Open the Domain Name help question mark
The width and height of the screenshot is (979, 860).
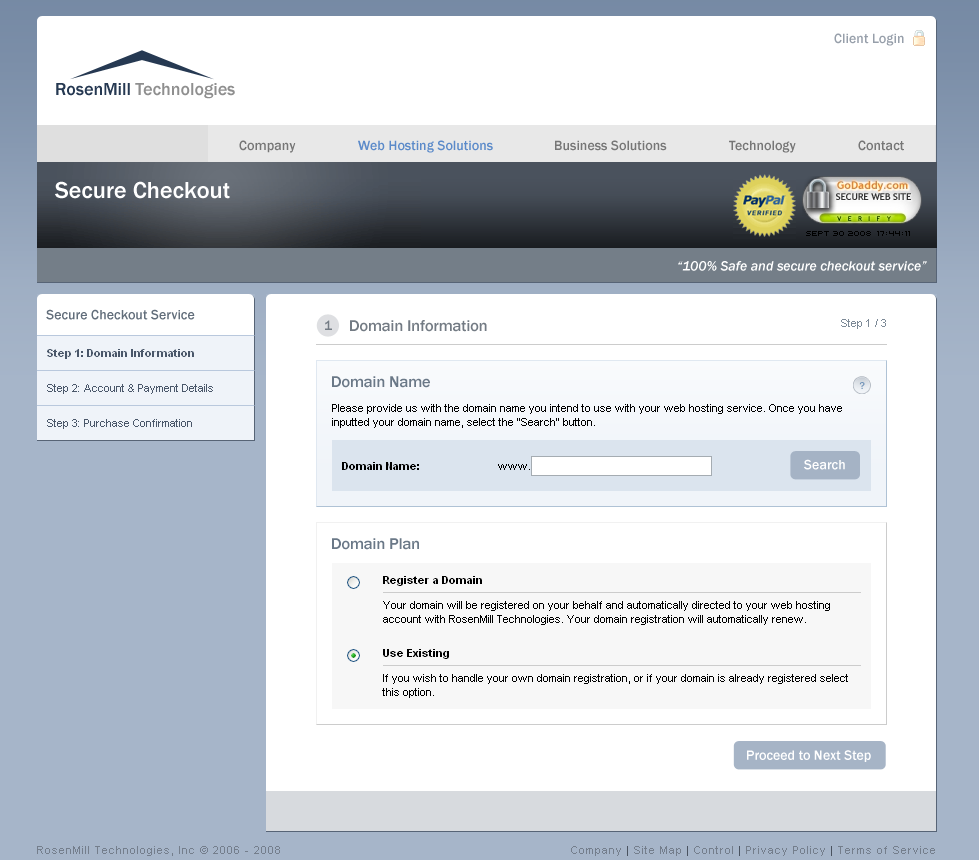point(862,385)
